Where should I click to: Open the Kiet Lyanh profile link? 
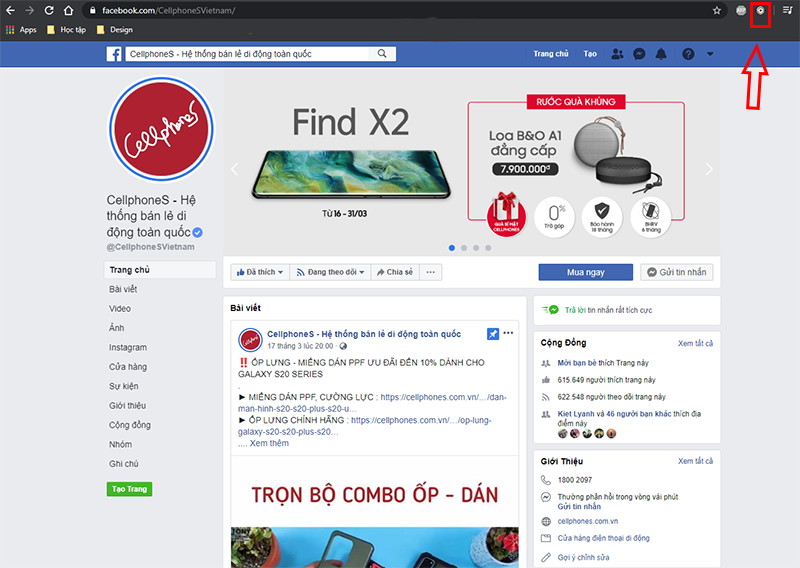click(576, 414)
